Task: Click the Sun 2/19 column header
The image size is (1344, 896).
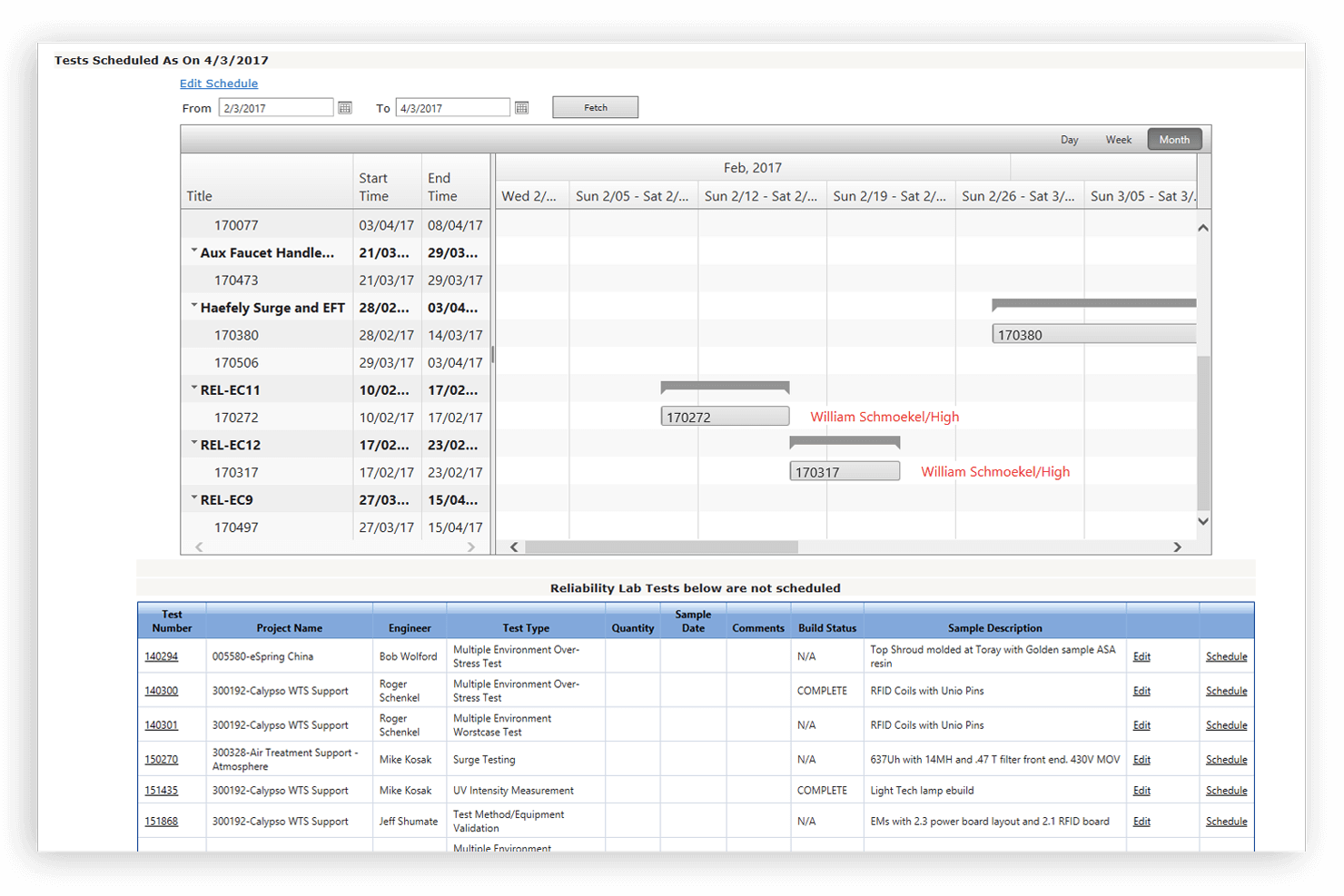Action: pyautogui.click(x=891, y=195)
